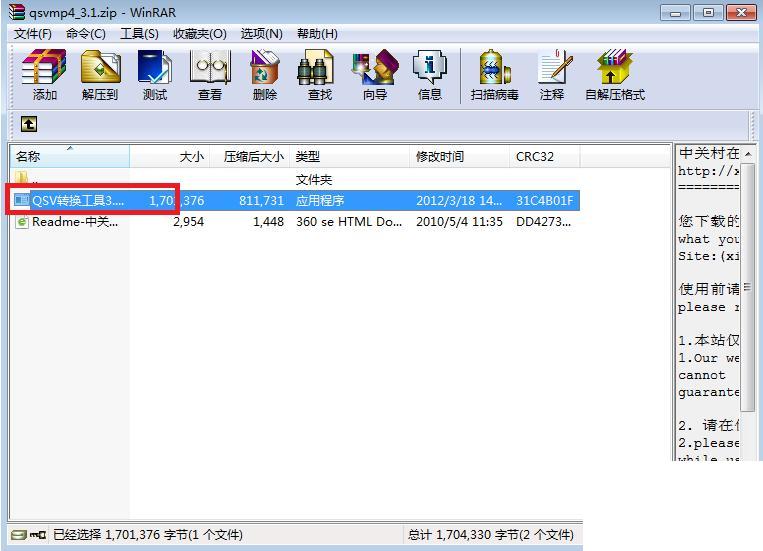
Task: Click the 解压到 (Extract To) icon
Action: pos(100,75)
